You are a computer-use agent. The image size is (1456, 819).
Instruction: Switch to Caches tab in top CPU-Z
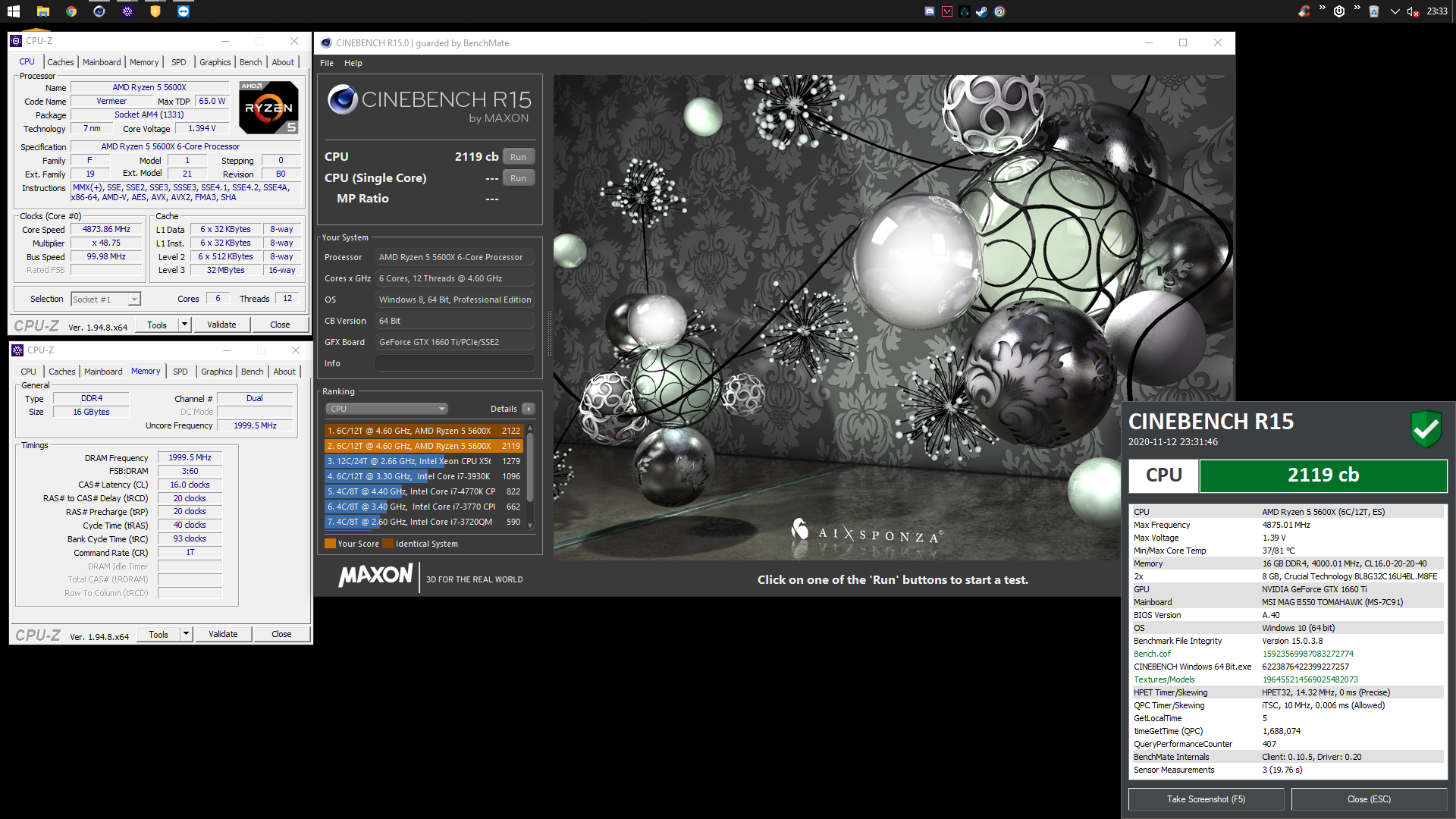61,62
